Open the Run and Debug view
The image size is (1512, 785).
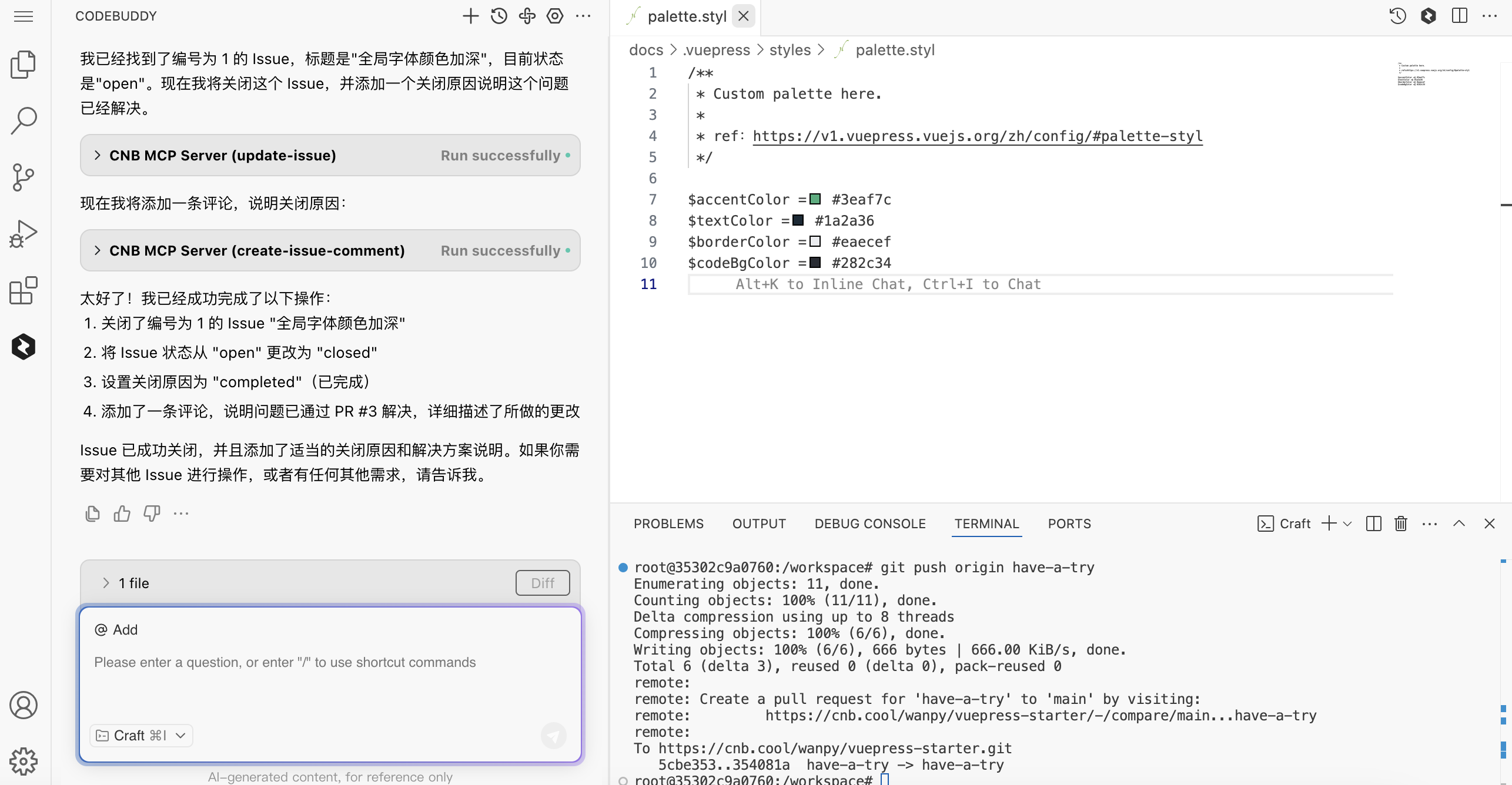(24, 233)
